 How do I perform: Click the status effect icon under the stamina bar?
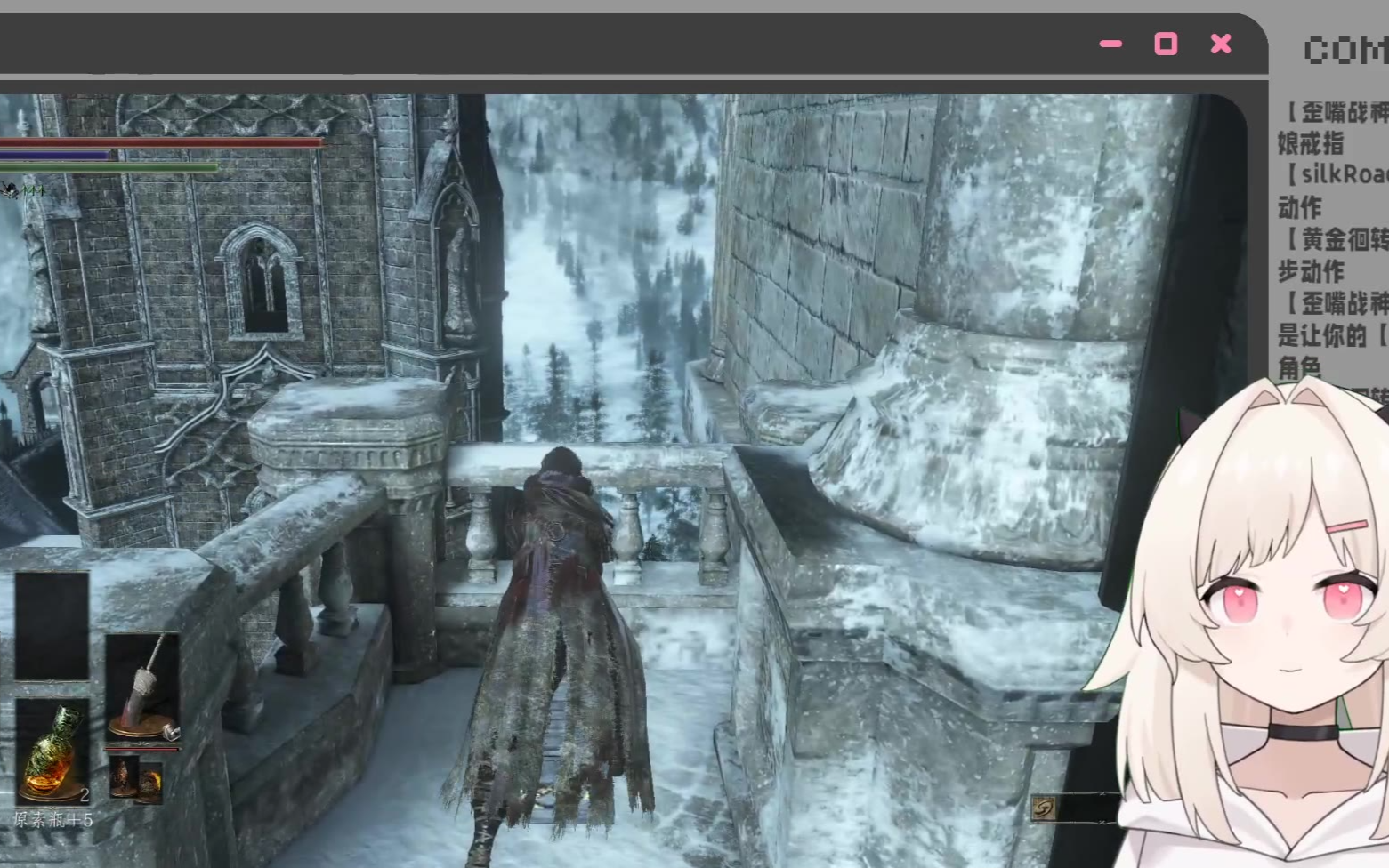pyautogui.click(x=11, y=189)
